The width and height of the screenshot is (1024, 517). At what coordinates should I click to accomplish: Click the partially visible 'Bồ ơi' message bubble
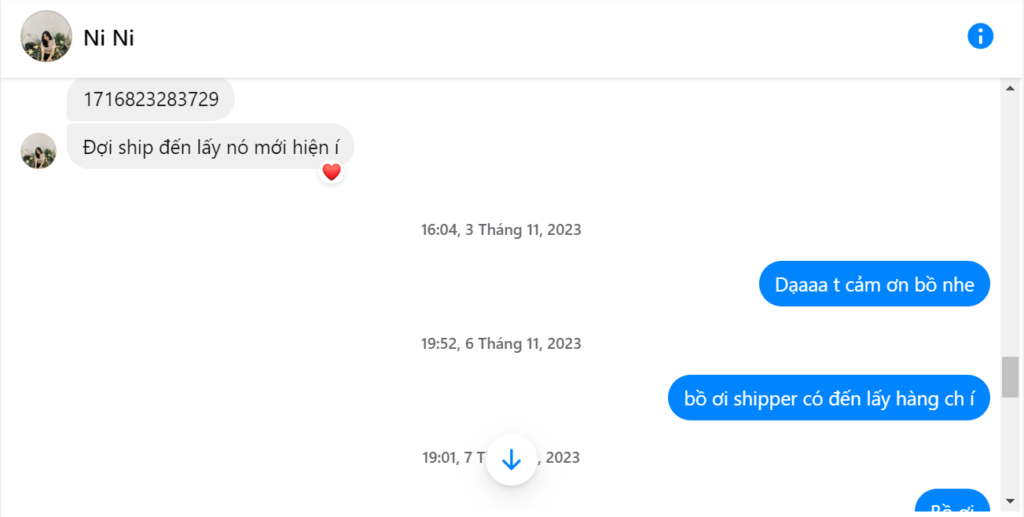point(952,503)
